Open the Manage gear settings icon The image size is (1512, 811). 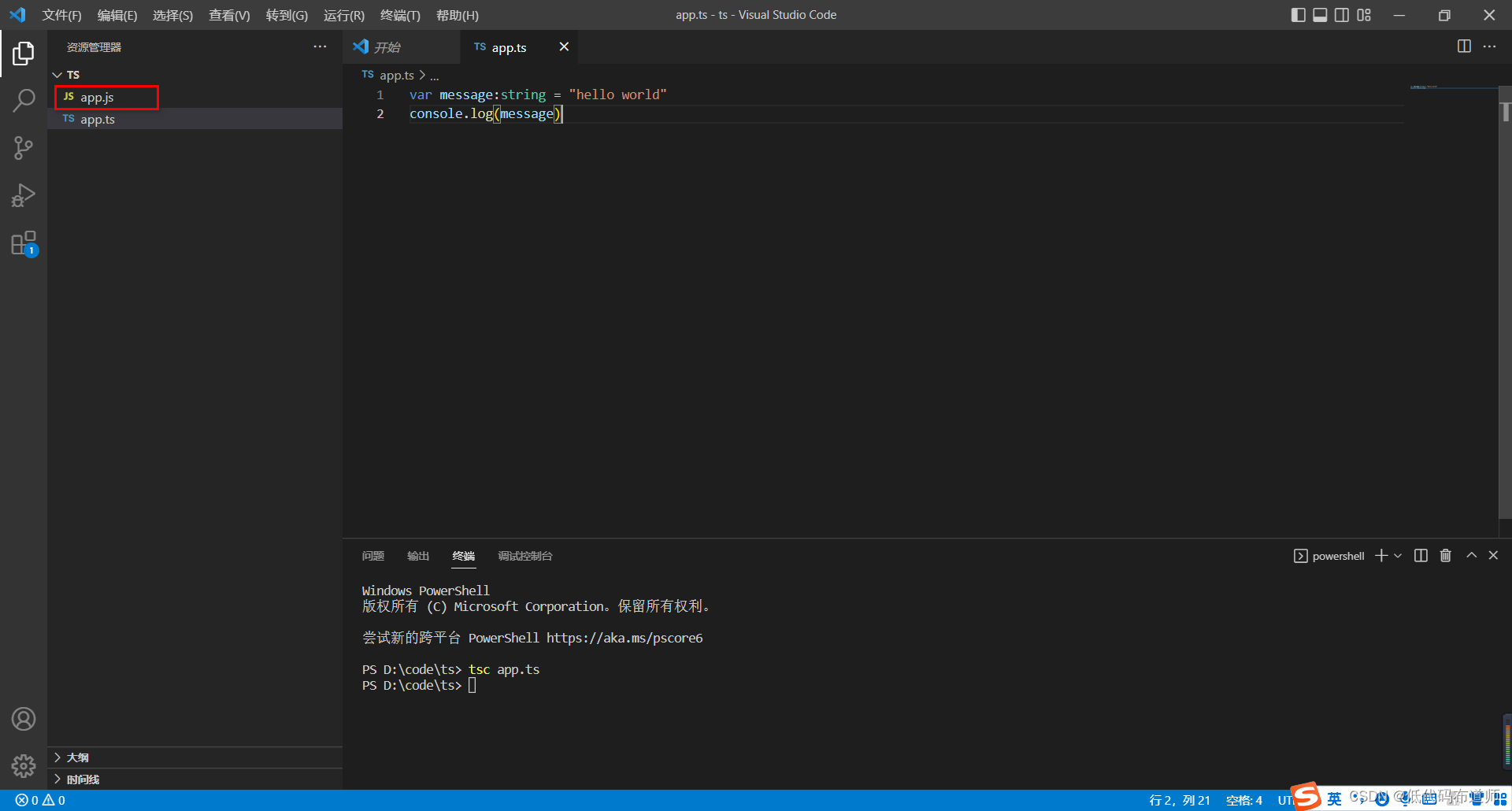tap(24, 766)
